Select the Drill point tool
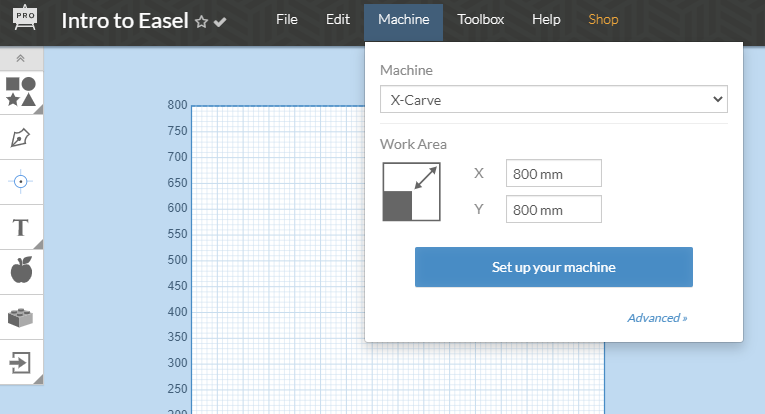Image resolution: width=765 pixels, height=414 pixels. click(21, 182)
